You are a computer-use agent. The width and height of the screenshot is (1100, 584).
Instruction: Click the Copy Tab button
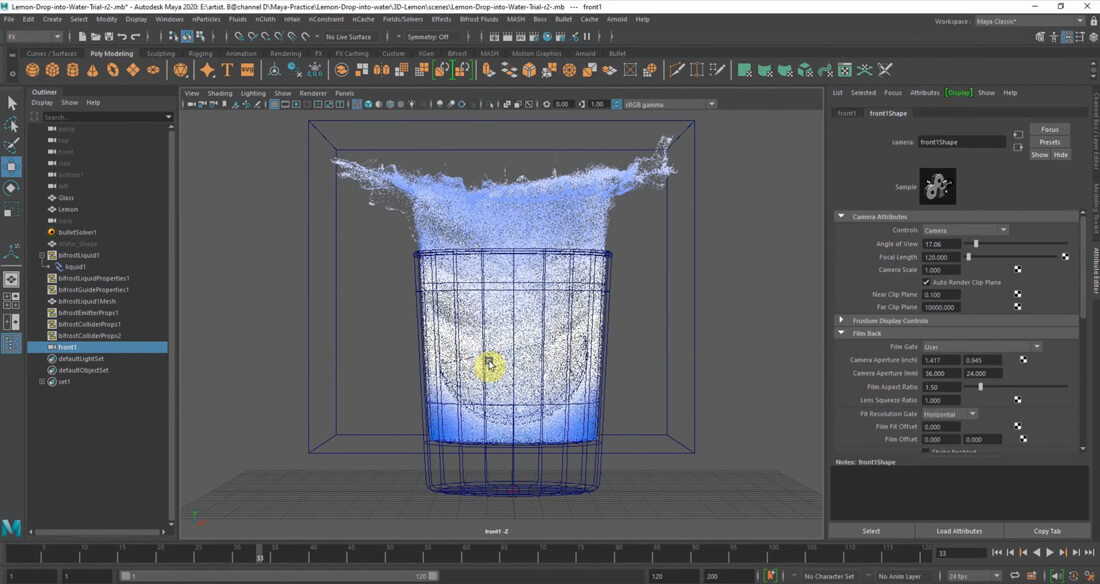pos(1047,531)
